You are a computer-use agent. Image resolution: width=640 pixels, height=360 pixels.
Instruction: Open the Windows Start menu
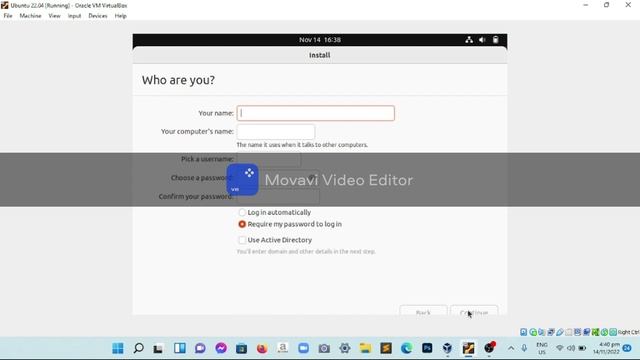click(118, 348)
